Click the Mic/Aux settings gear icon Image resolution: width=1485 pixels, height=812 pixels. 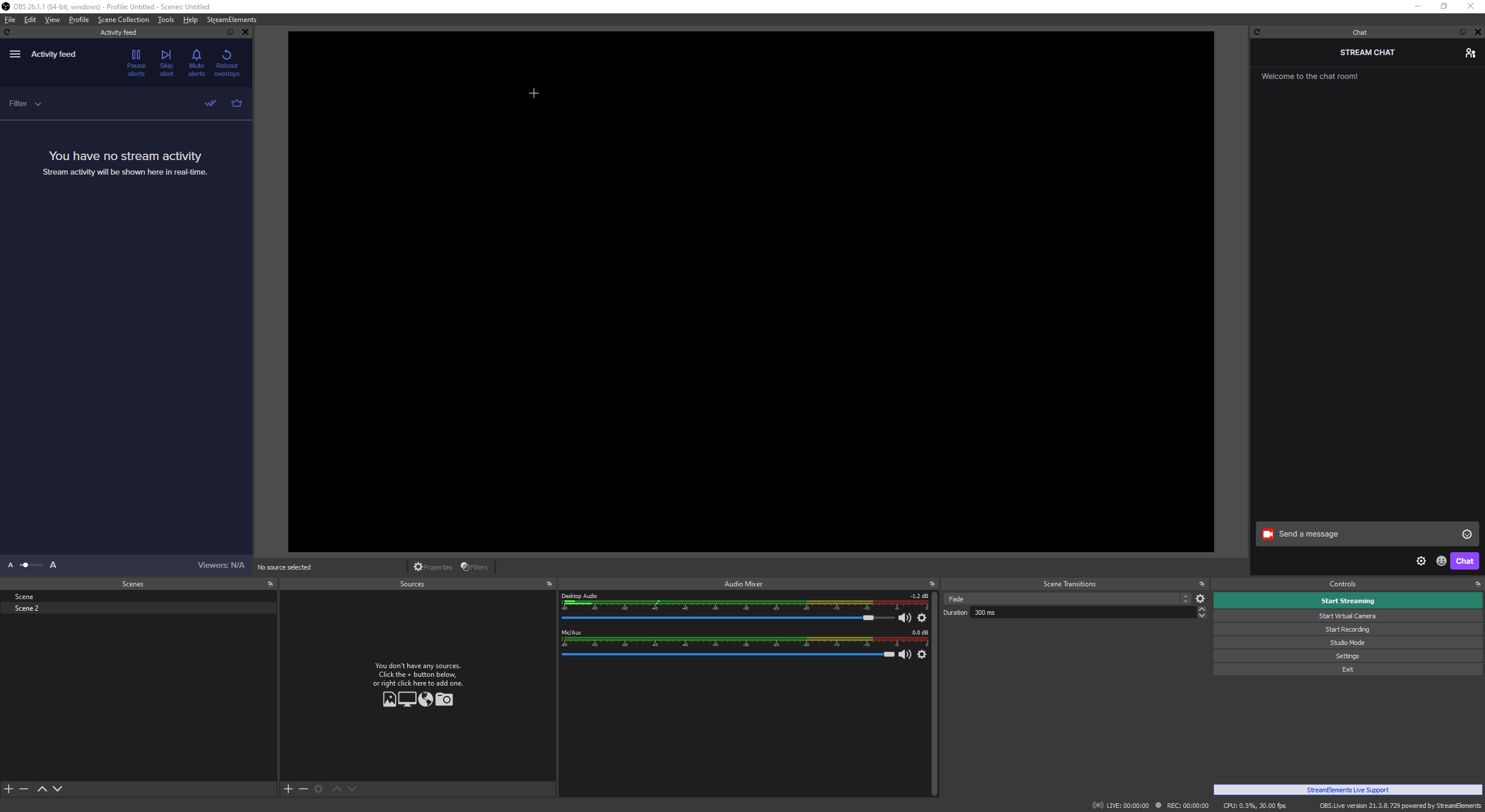(x=922, y=654)
